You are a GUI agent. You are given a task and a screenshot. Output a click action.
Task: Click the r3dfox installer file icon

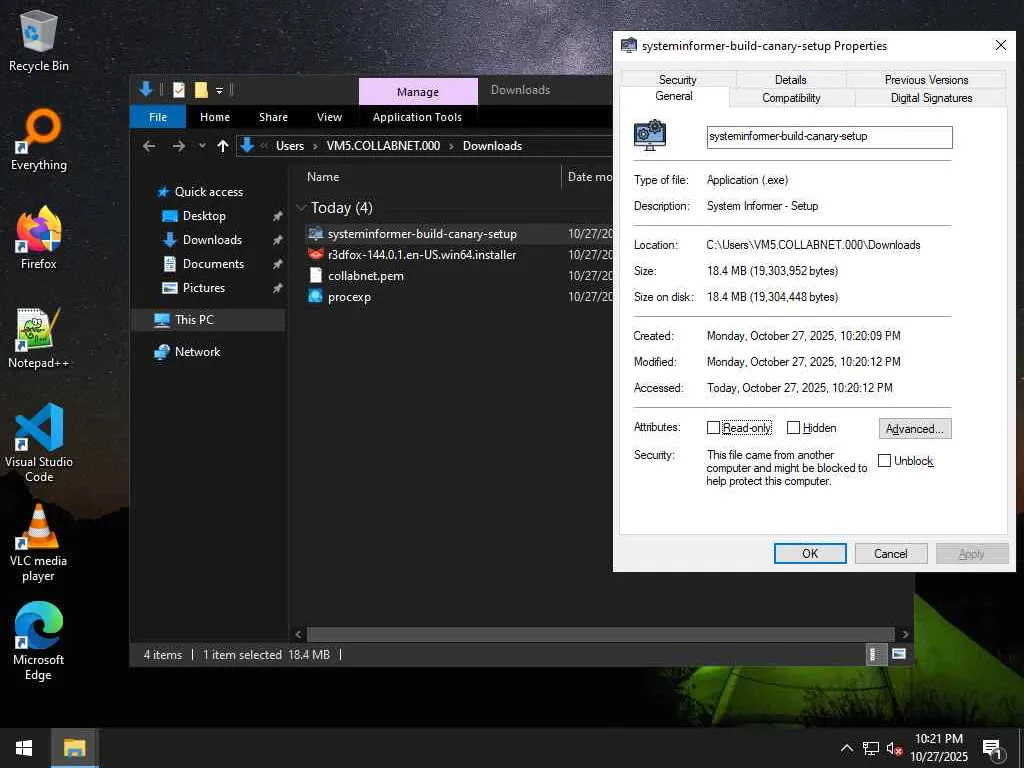click(315, 254)
